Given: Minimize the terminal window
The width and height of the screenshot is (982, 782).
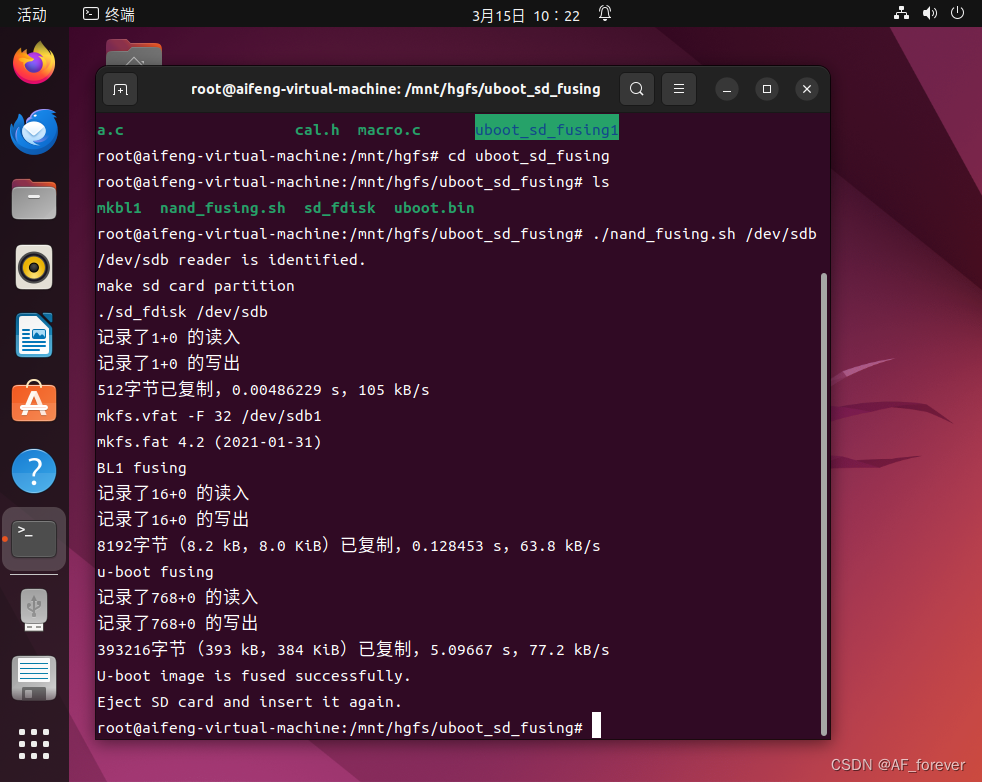Looking at the screenshot, I should tap(727, 90).
